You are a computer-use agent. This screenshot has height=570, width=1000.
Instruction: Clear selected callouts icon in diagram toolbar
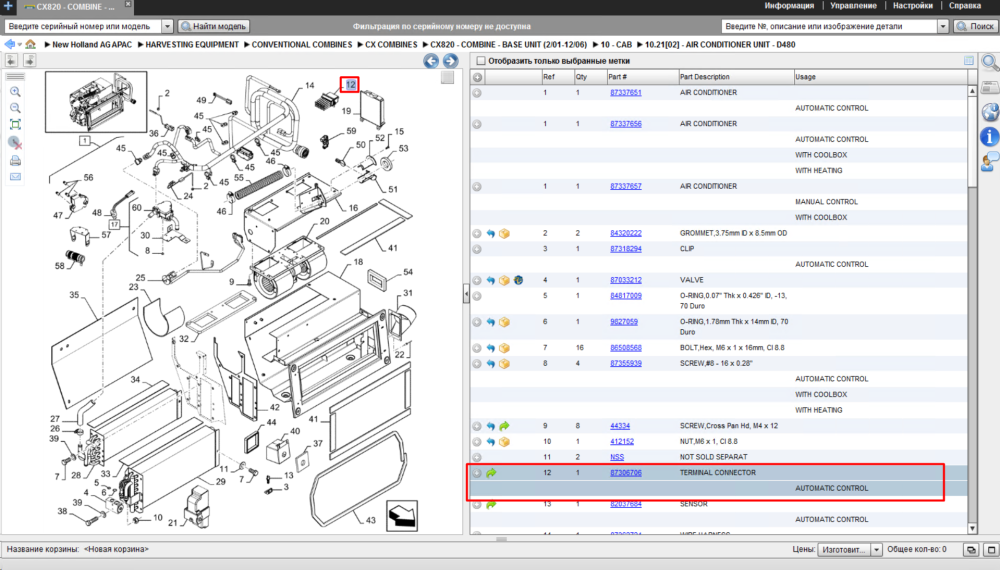(15, 143)
